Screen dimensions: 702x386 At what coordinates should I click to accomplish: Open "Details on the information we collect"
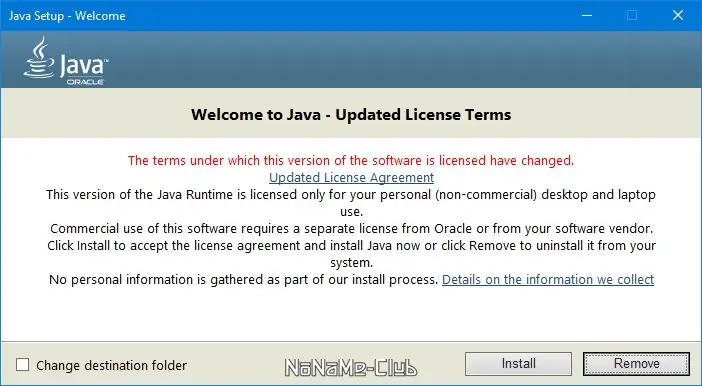(x=548, y=280)
